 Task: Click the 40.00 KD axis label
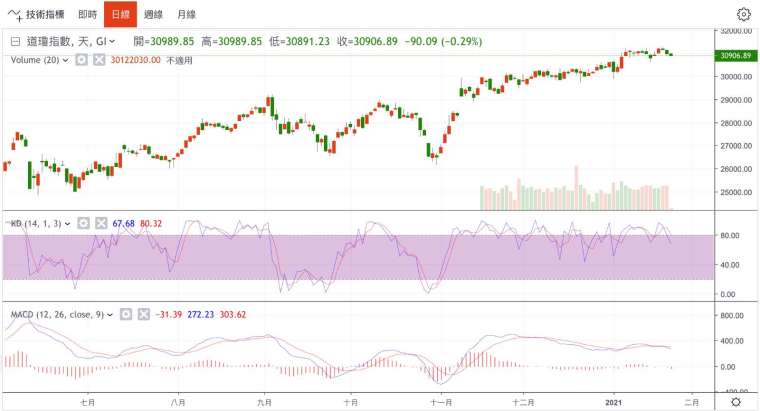point(729,265)
